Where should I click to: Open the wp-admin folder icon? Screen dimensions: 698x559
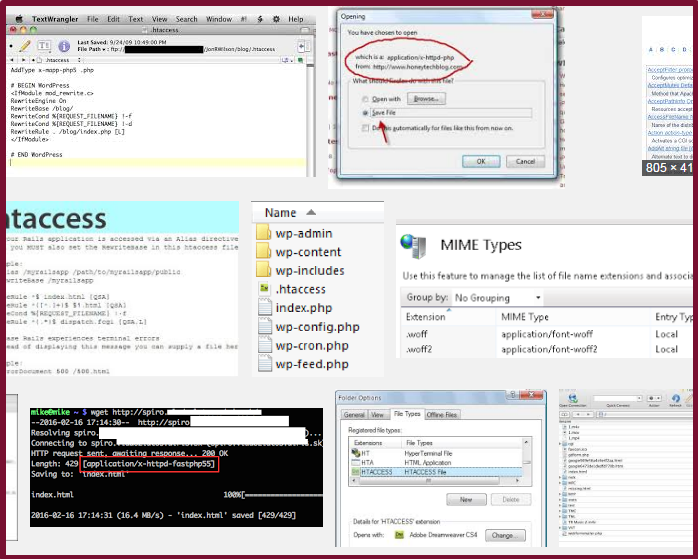[x=264, y=233]
